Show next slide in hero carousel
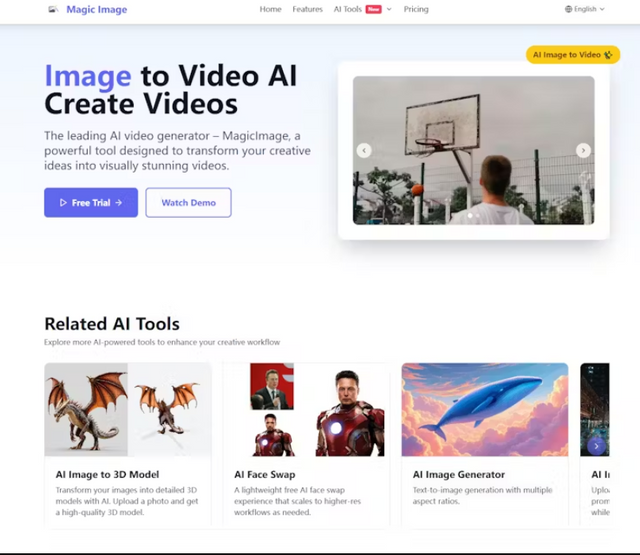Viewport: 640px width, 555px height. (583, 151)
